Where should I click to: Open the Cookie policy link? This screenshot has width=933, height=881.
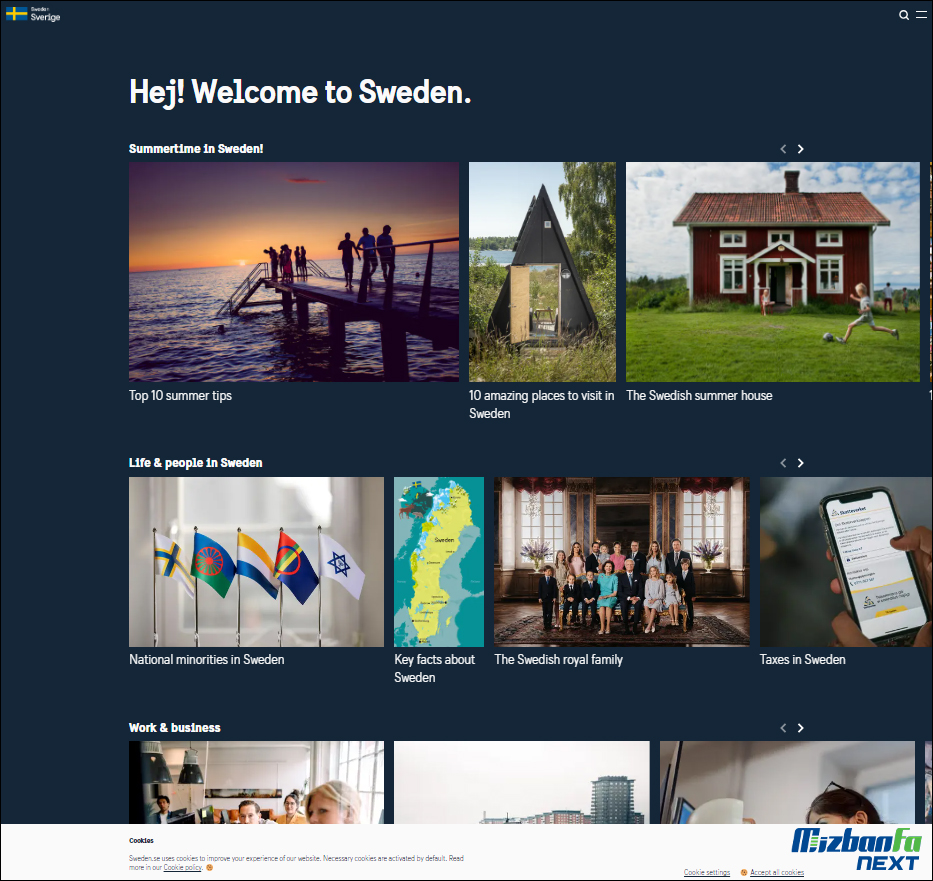(183, 867)
